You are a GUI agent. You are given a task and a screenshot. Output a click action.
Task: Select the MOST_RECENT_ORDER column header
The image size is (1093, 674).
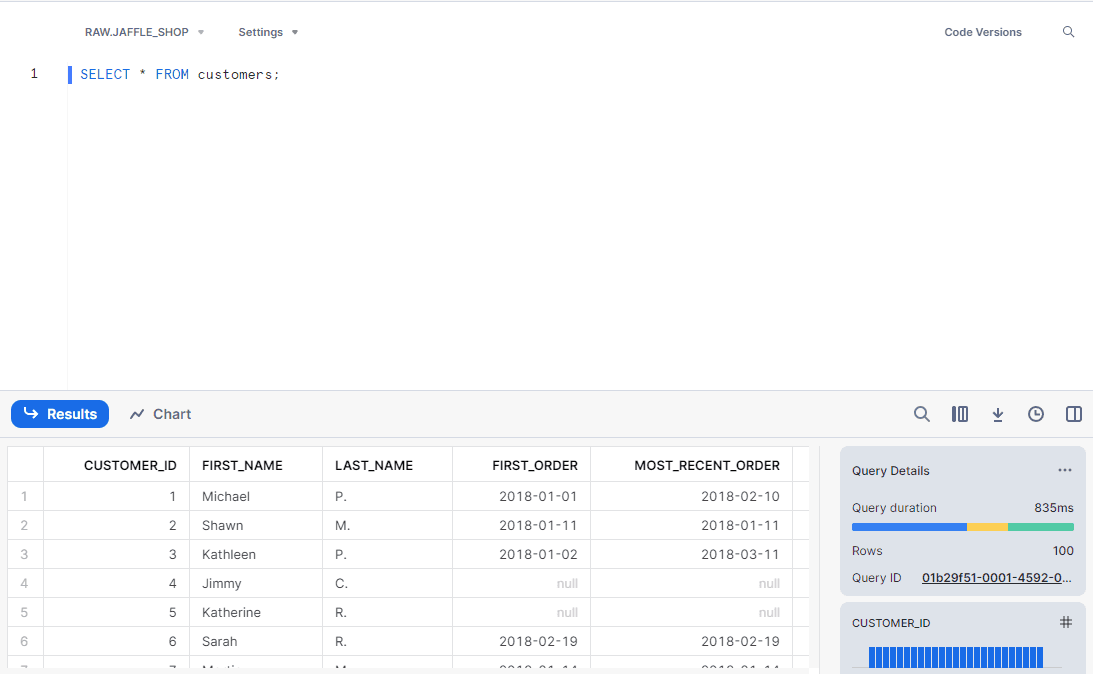point(706,465)
